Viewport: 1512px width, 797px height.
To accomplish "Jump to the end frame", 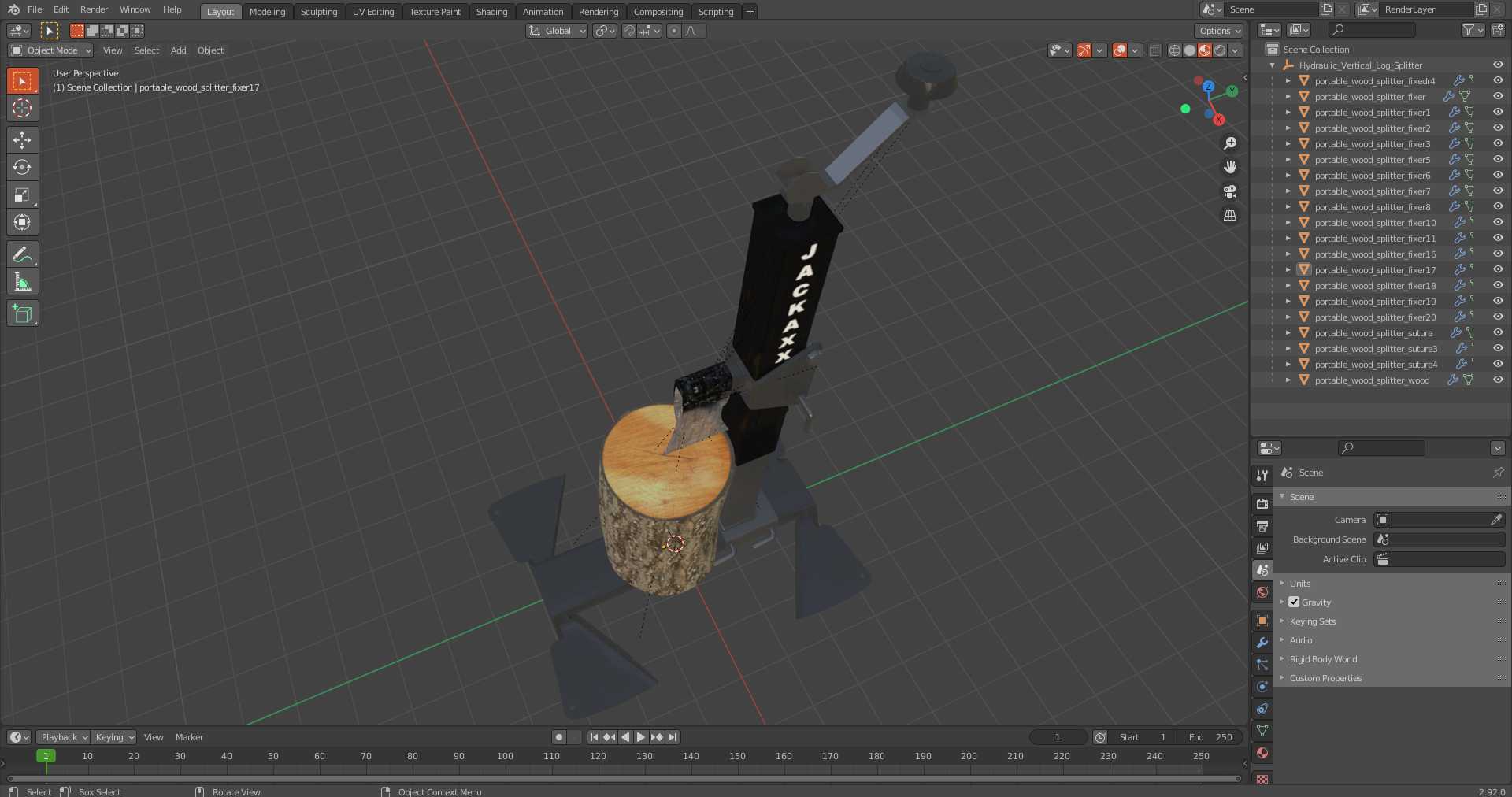I will point(673,737).
